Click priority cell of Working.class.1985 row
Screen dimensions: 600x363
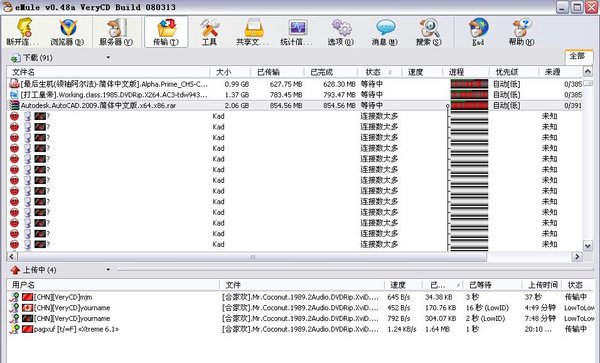tap(507, 95)
